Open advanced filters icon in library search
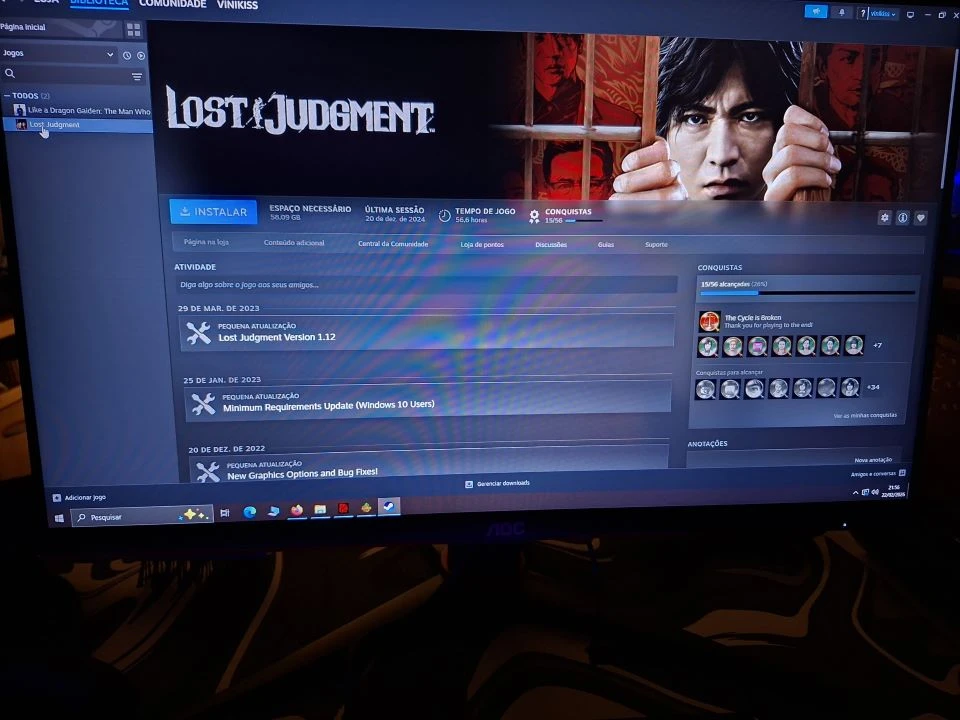Screen dimensions: 960x720 point(137,76)
